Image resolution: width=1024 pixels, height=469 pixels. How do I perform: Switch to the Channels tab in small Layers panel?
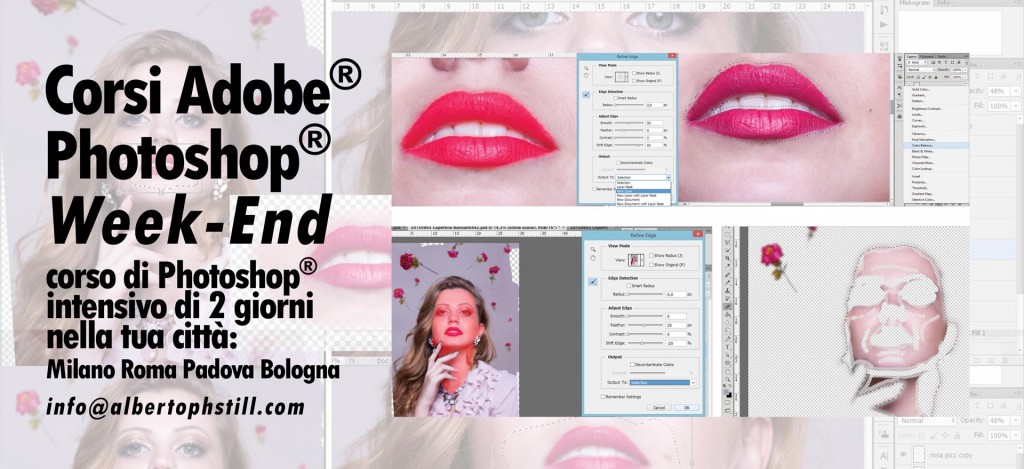coord(927,56)
